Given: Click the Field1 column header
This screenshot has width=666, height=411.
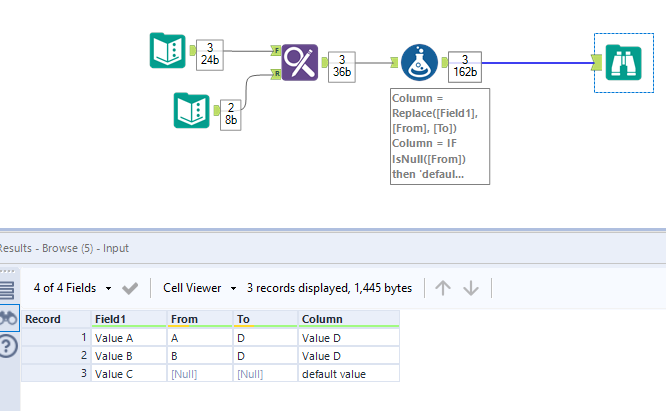Looking at the screenshot, I should pyautogui.click(x=129, y=319).
